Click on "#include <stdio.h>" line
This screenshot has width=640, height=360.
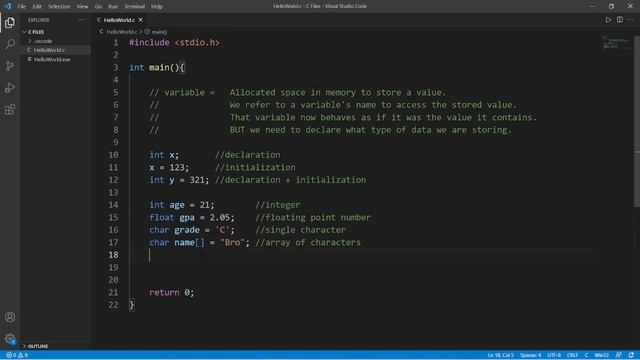coord(175,42)
